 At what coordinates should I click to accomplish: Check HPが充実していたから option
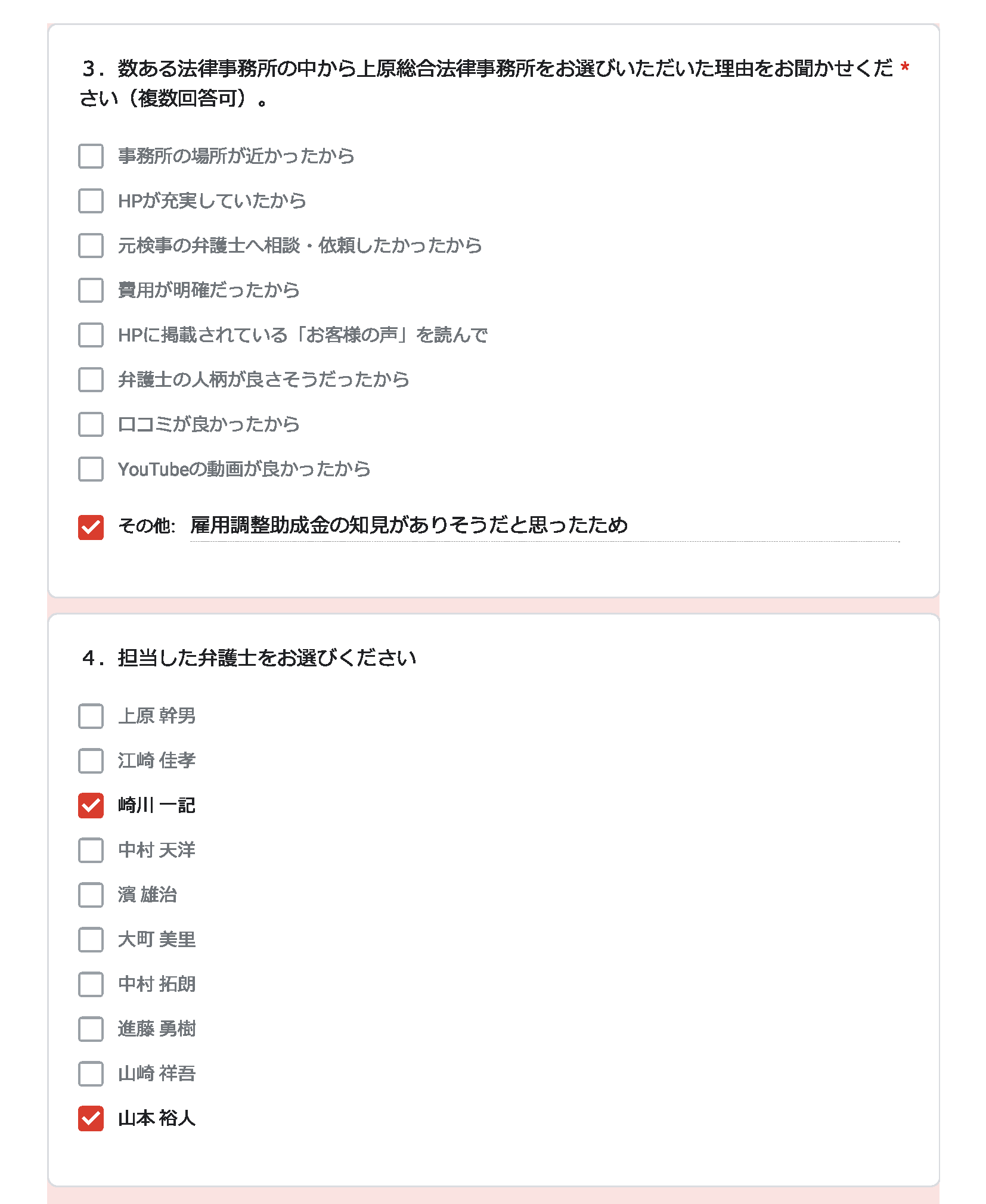click(91, 201)
